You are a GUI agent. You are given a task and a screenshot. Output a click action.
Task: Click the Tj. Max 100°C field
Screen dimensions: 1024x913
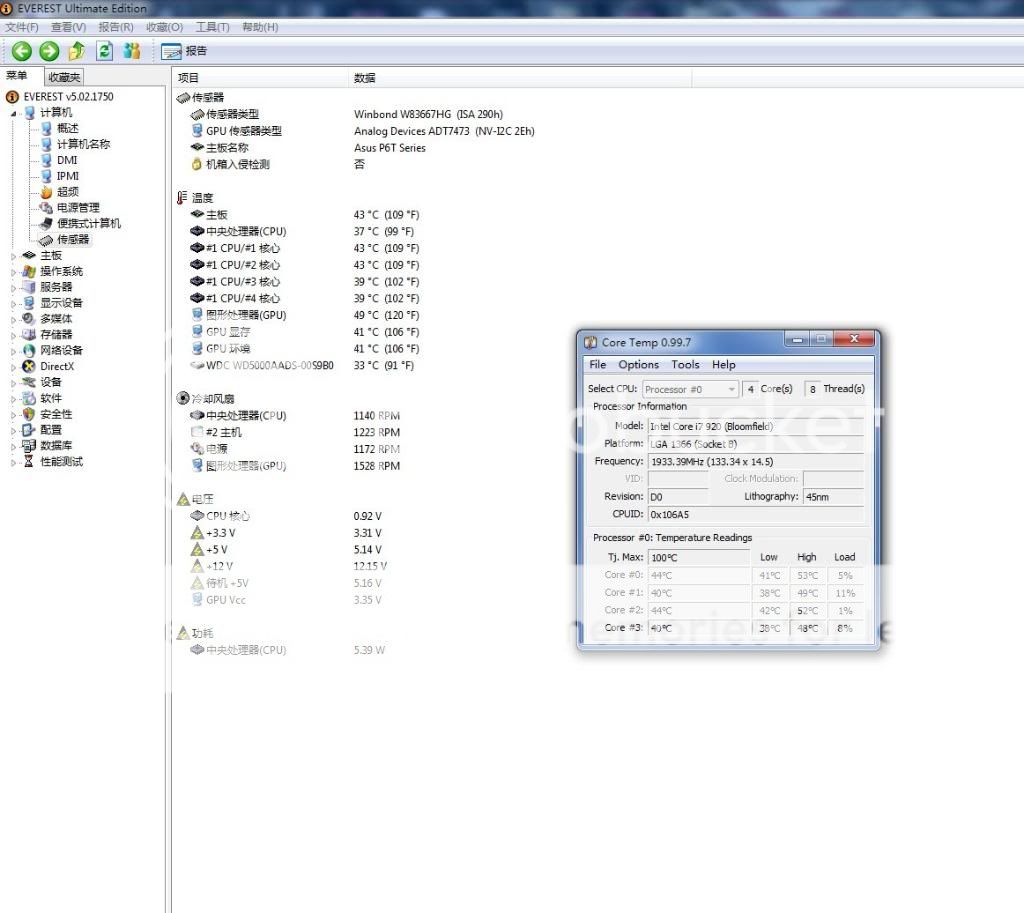coord(698,557)
